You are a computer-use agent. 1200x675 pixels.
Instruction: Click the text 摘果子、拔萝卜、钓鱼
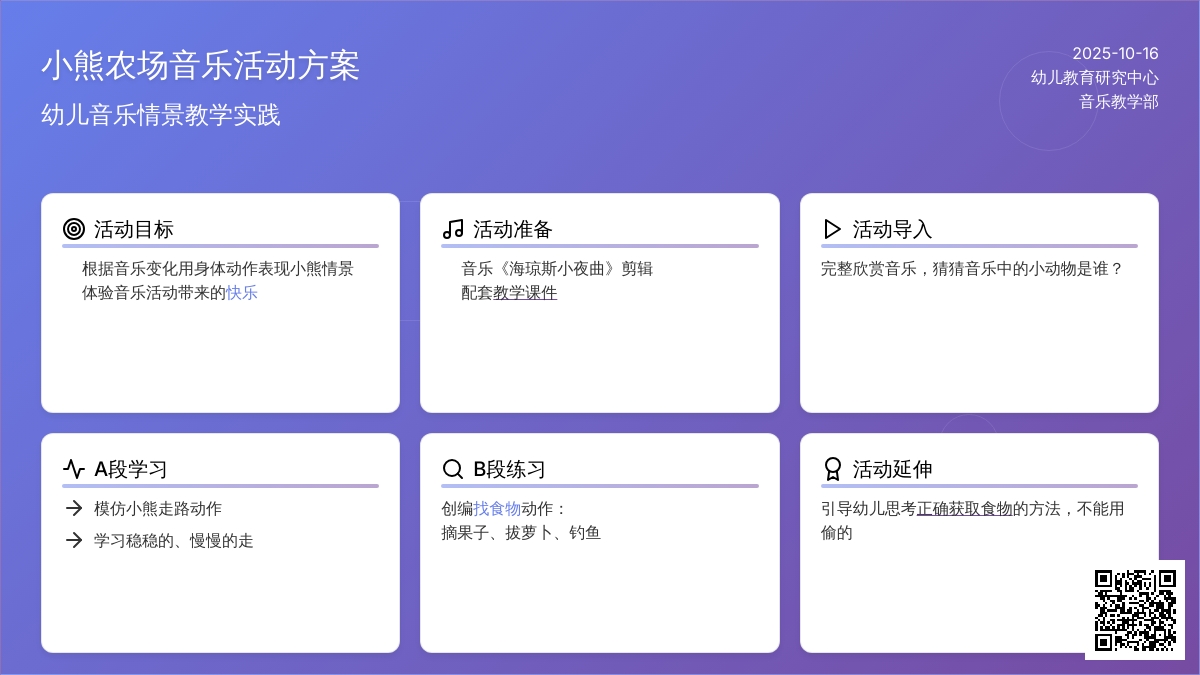(x=521, y=532)
